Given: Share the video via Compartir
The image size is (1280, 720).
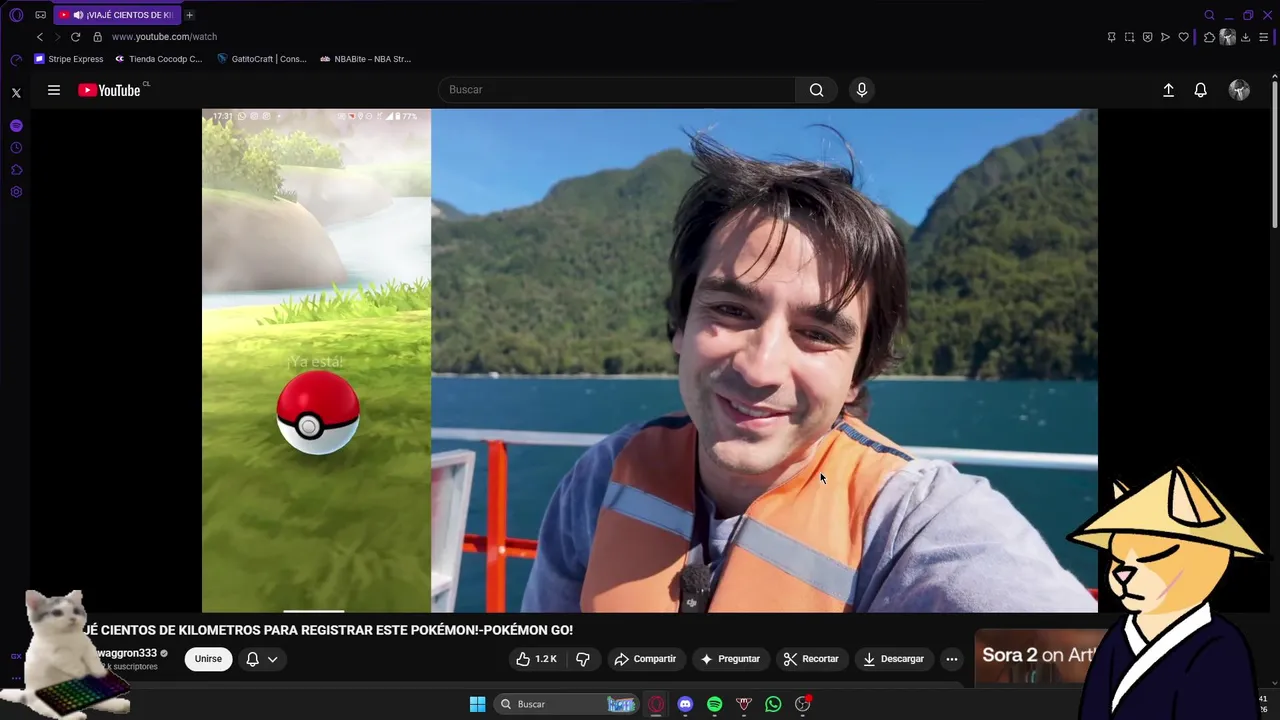Looking at the screenshot, I should click(x=645, y=659).
